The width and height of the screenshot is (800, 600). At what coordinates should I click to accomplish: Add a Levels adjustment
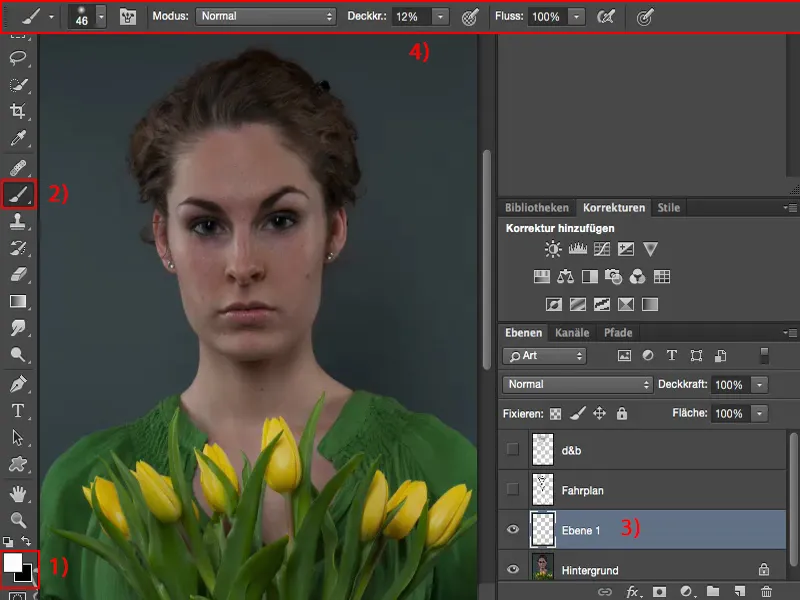coord(578,249)
